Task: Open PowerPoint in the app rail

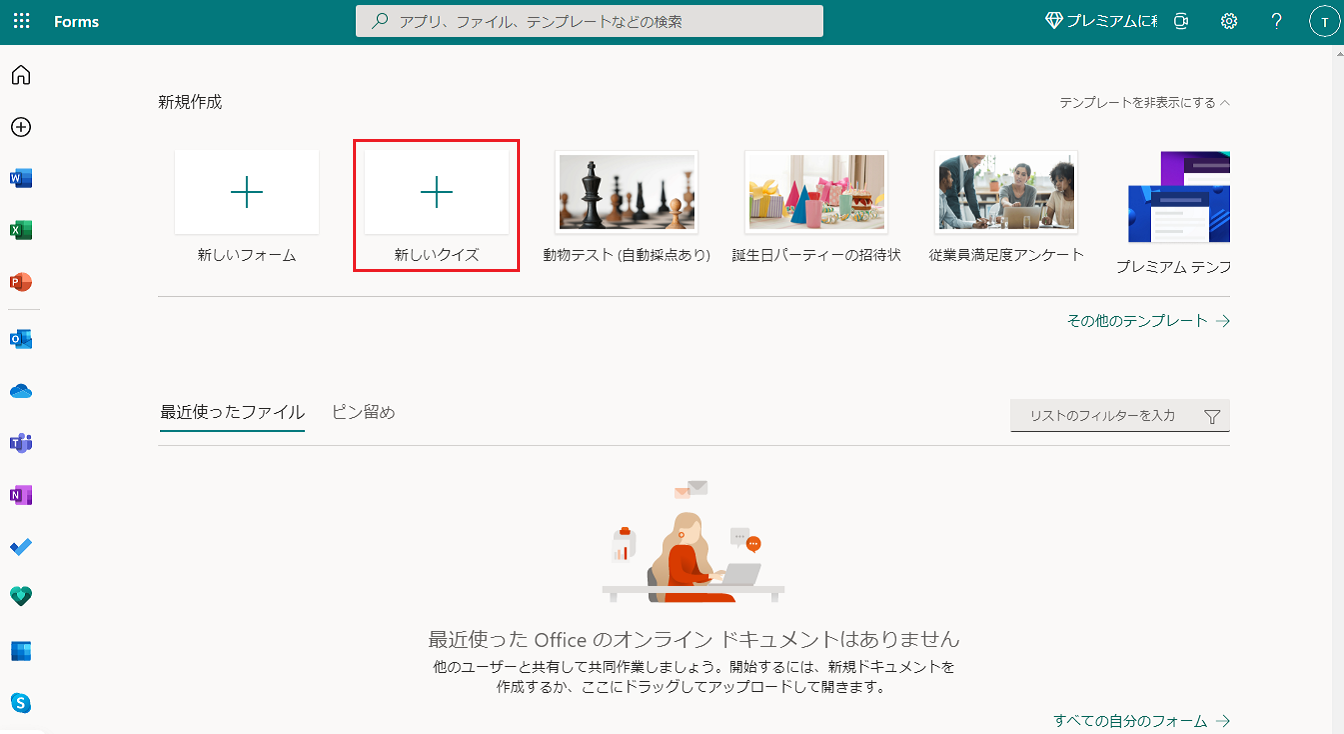Action: (21, 283)
